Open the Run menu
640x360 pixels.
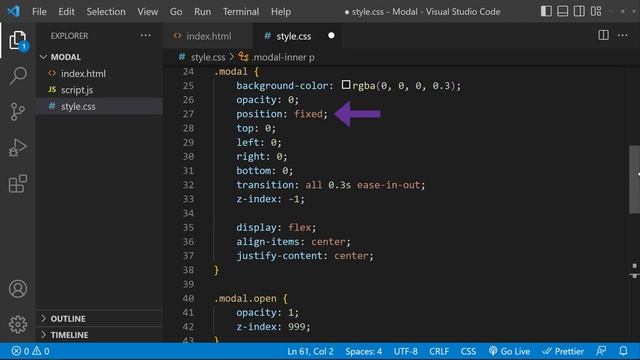point(202,11)
